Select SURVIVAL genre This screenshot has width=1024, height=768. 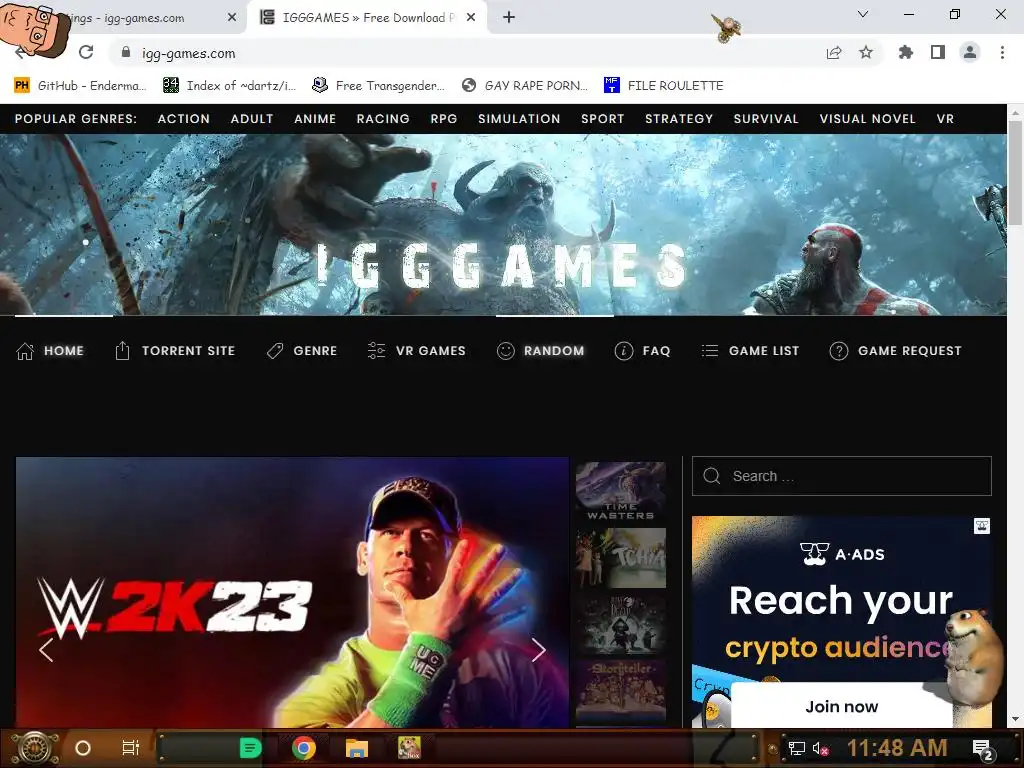point(766,119)
